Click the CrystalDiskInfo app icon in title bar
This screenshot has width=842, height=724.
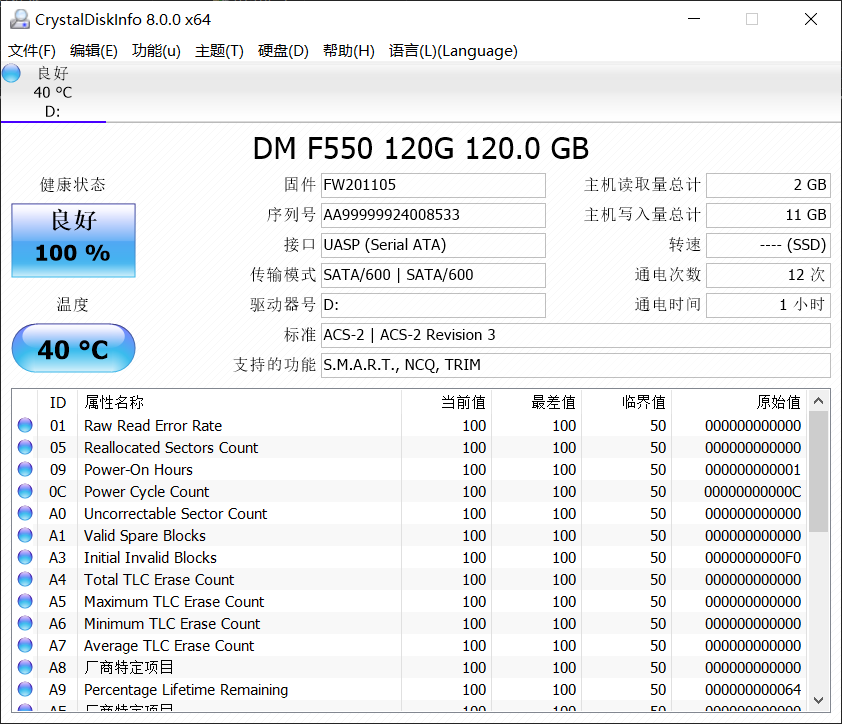pyautogui.click(x=20, y=19)
